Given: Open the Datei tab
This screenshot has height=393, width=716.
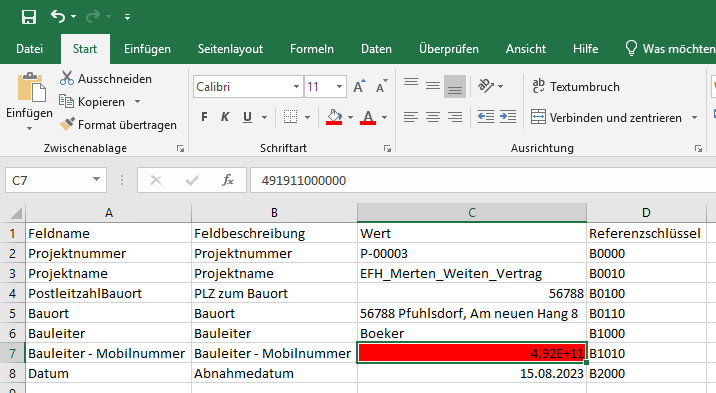Looking at the screenshot, I should tap(29, 49).
